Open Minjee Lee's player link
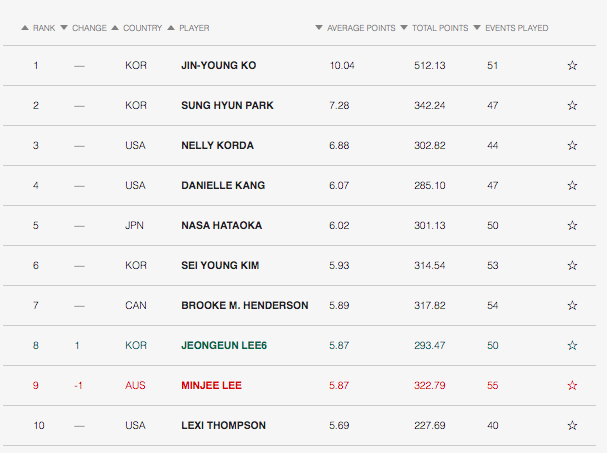 211,386
